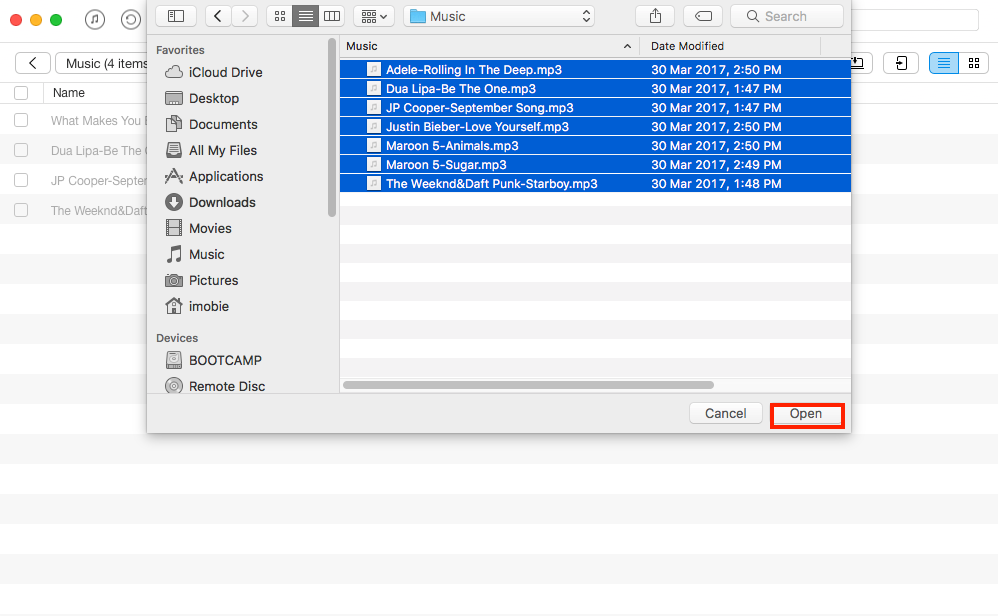Screen dimensions: 998x616
Task: Click the edit tags icon in dialog
Action: [703, 16]
